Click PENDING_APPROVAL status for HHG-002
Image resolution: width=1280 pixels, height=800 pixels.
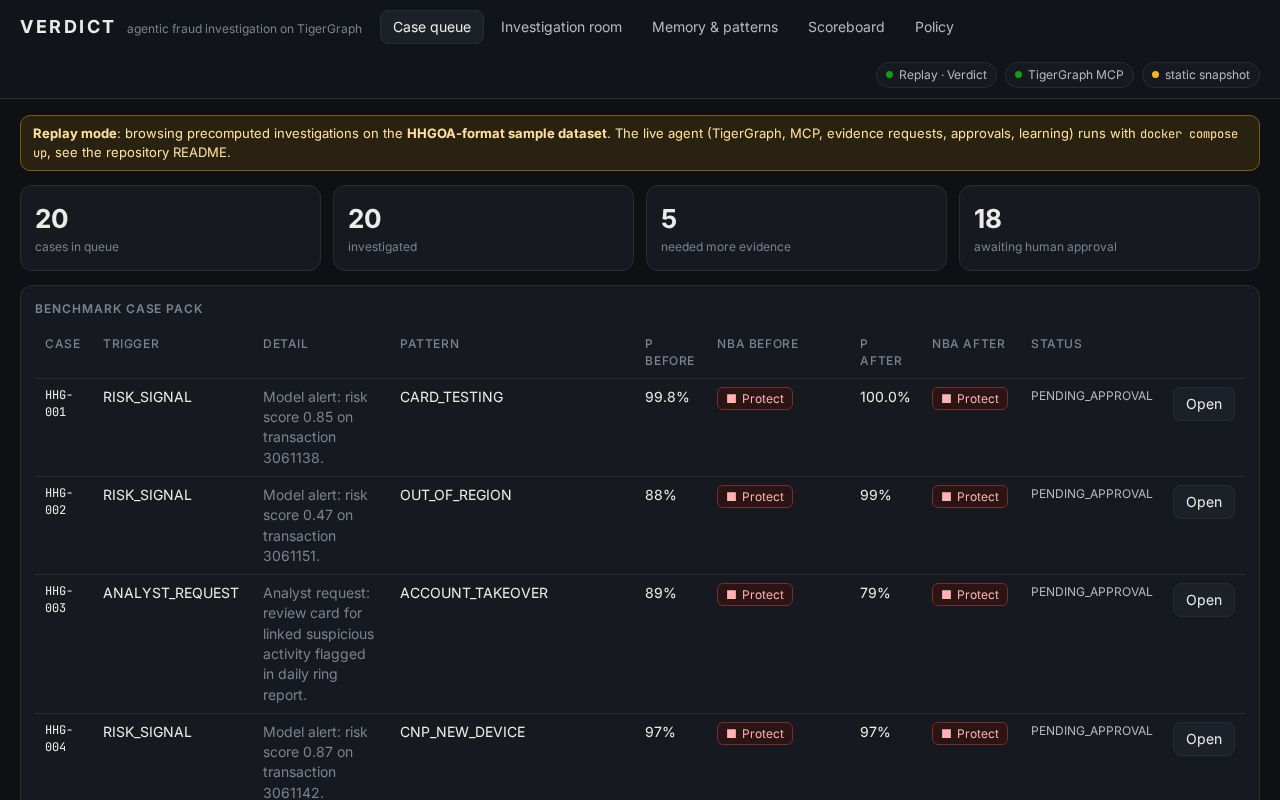tap(1092, 494)
